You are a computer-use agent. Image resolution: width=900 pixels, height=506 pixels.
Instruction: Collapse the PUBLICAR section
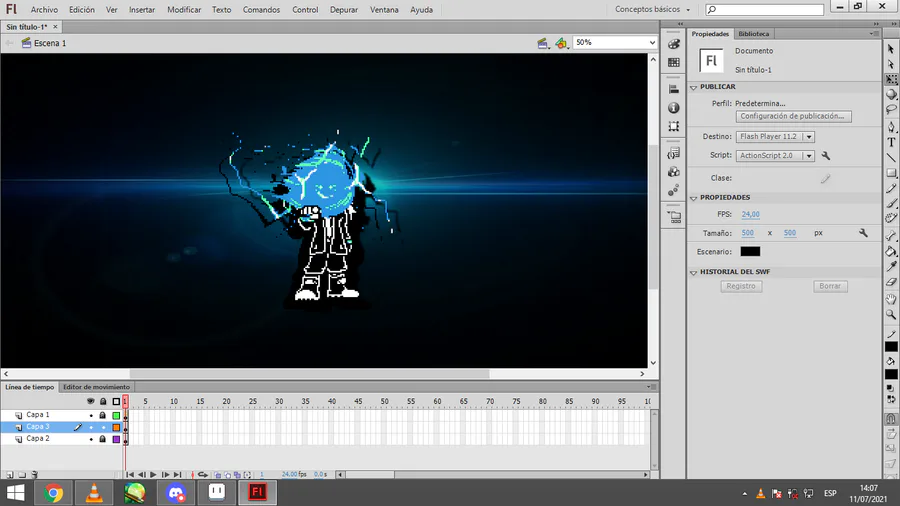[x=693, y=87]
